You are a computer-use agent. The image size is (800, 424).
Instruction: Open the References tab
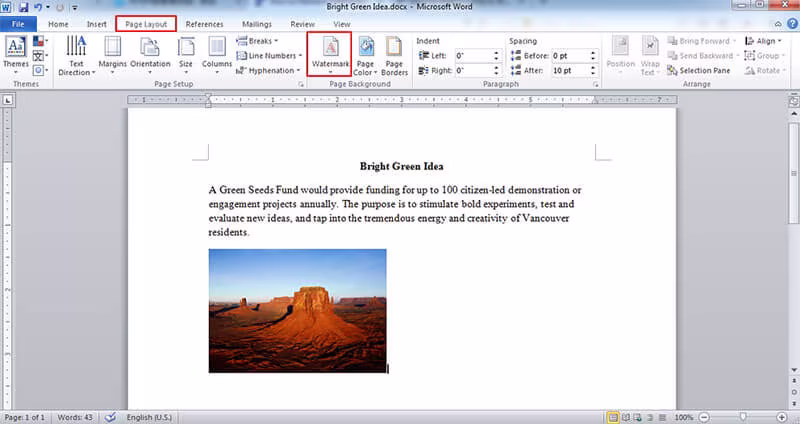tap(204, 24)
